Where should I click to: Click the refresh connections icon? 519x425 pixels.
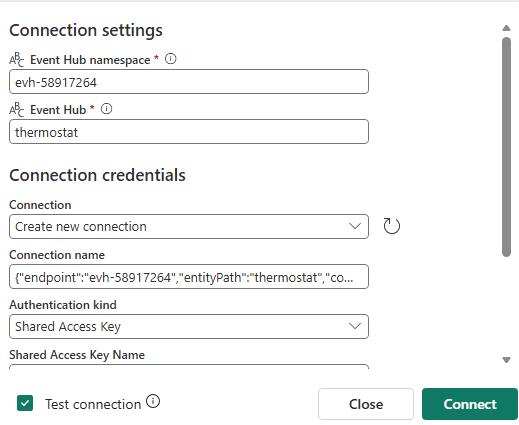pyautogui.click(x=391, y=226)
